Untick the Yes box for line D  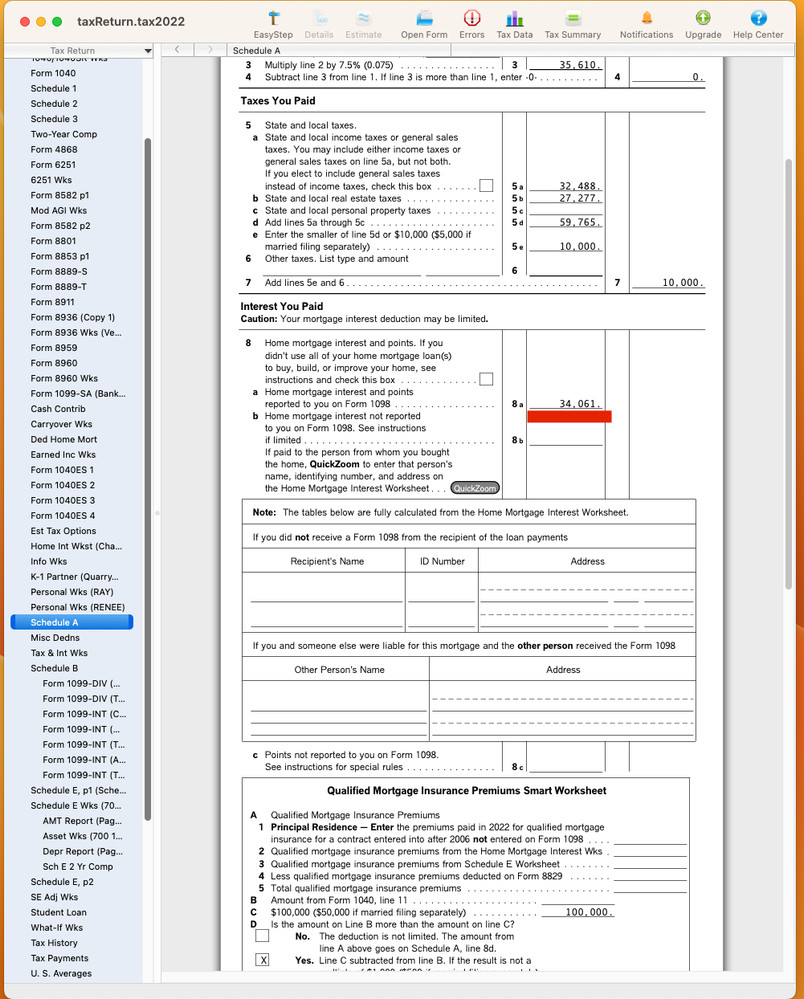(262, 959)
